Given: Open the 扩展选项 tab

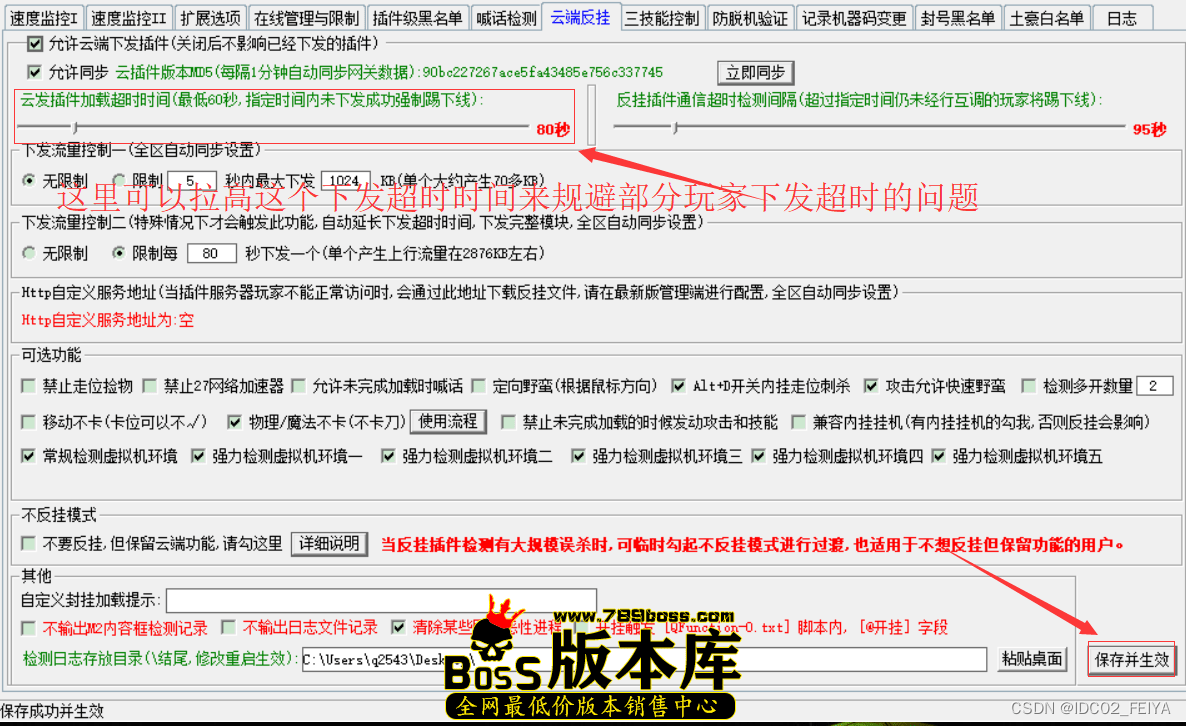Looking at the screenshot, I should 211,18.
